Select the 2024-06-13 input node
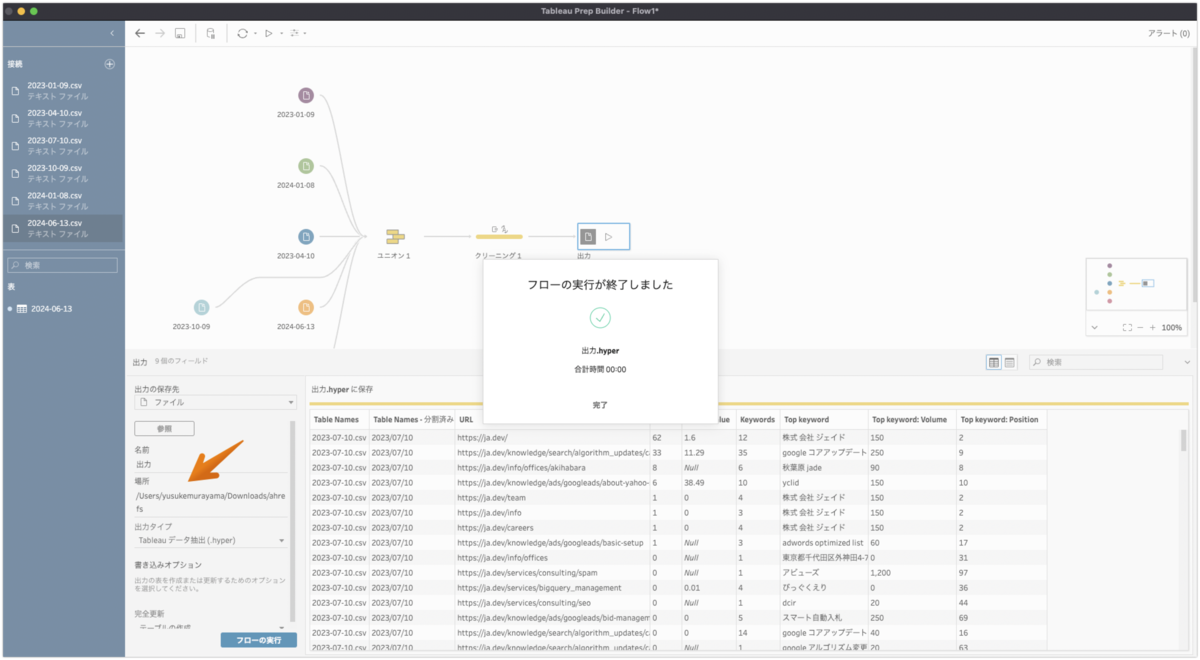The width and height of the screenshot is (1200, 660). (306, 307)
